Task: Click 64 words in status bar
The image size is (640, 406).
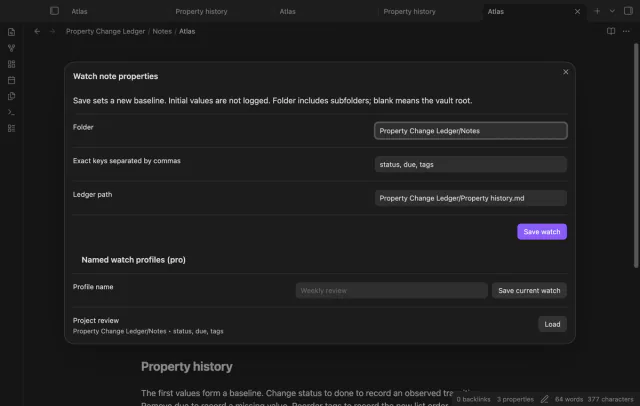Action: coord(569,399)
